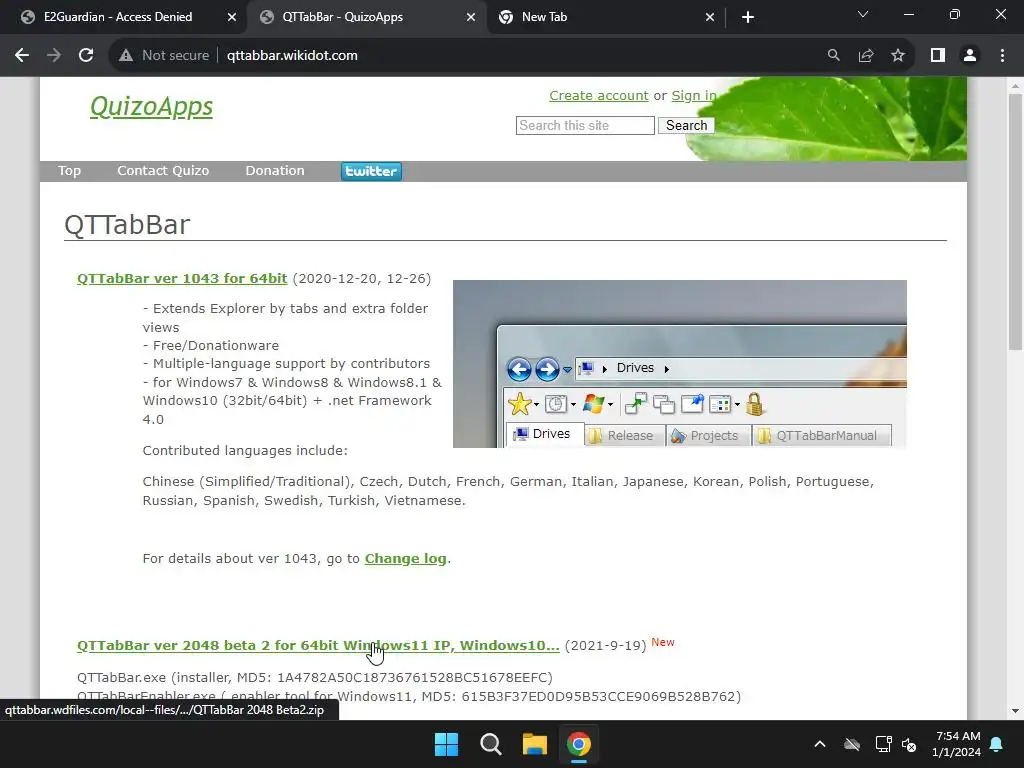Click the site Search button
Screen dimensions: 1024x768
coord(686,125)
